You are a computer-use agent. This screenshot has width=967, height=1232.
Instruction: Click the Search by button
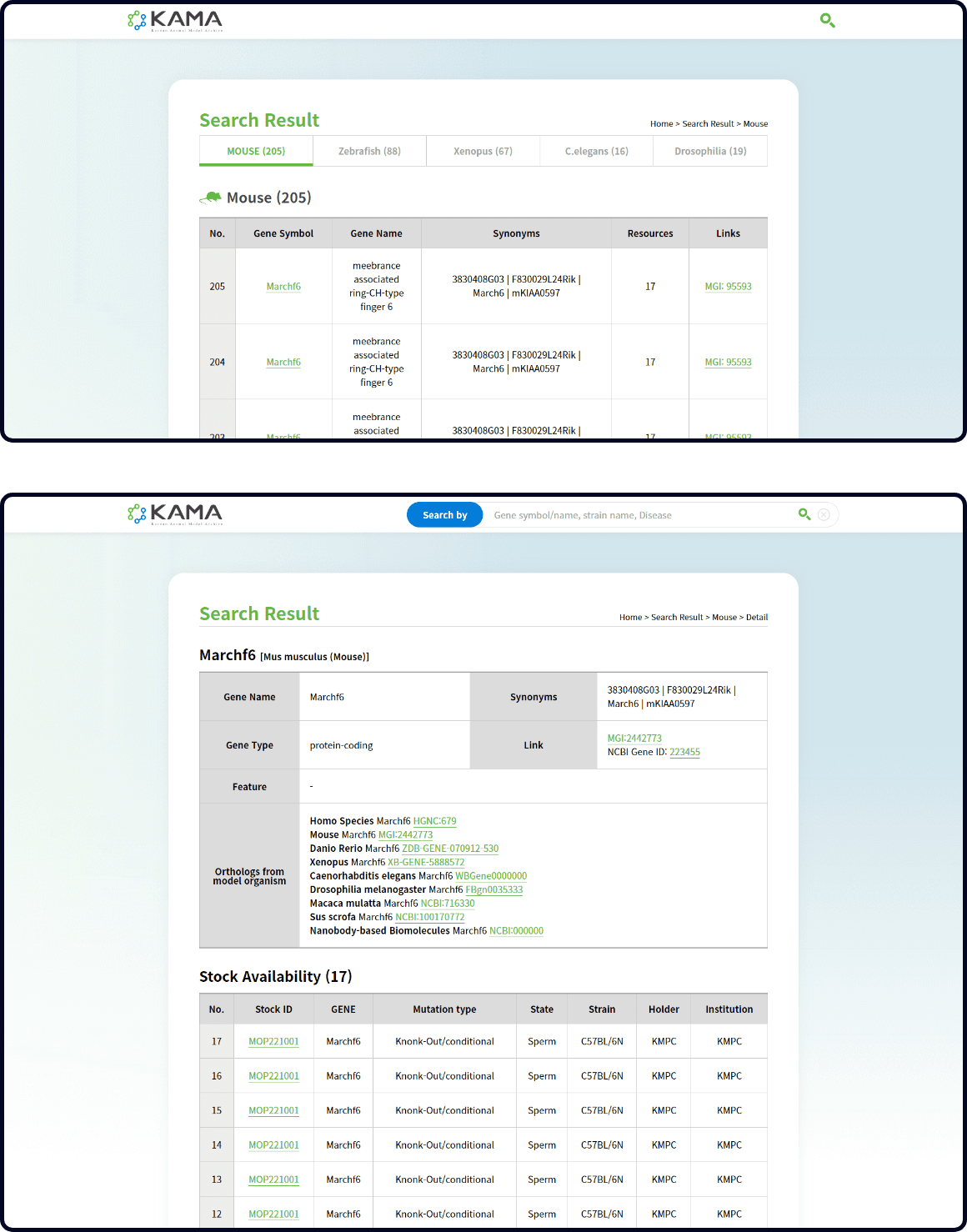click(x=444, y=514)
